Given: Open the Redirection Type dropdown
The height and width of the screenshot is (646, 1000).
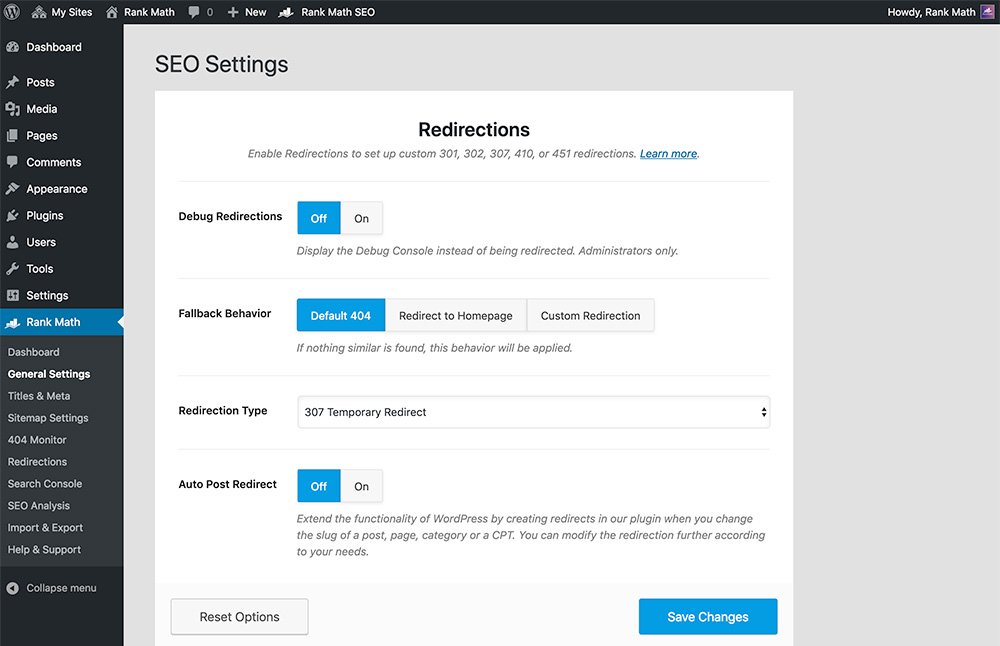Looking at the screenshot, I should tap(533, 411).
